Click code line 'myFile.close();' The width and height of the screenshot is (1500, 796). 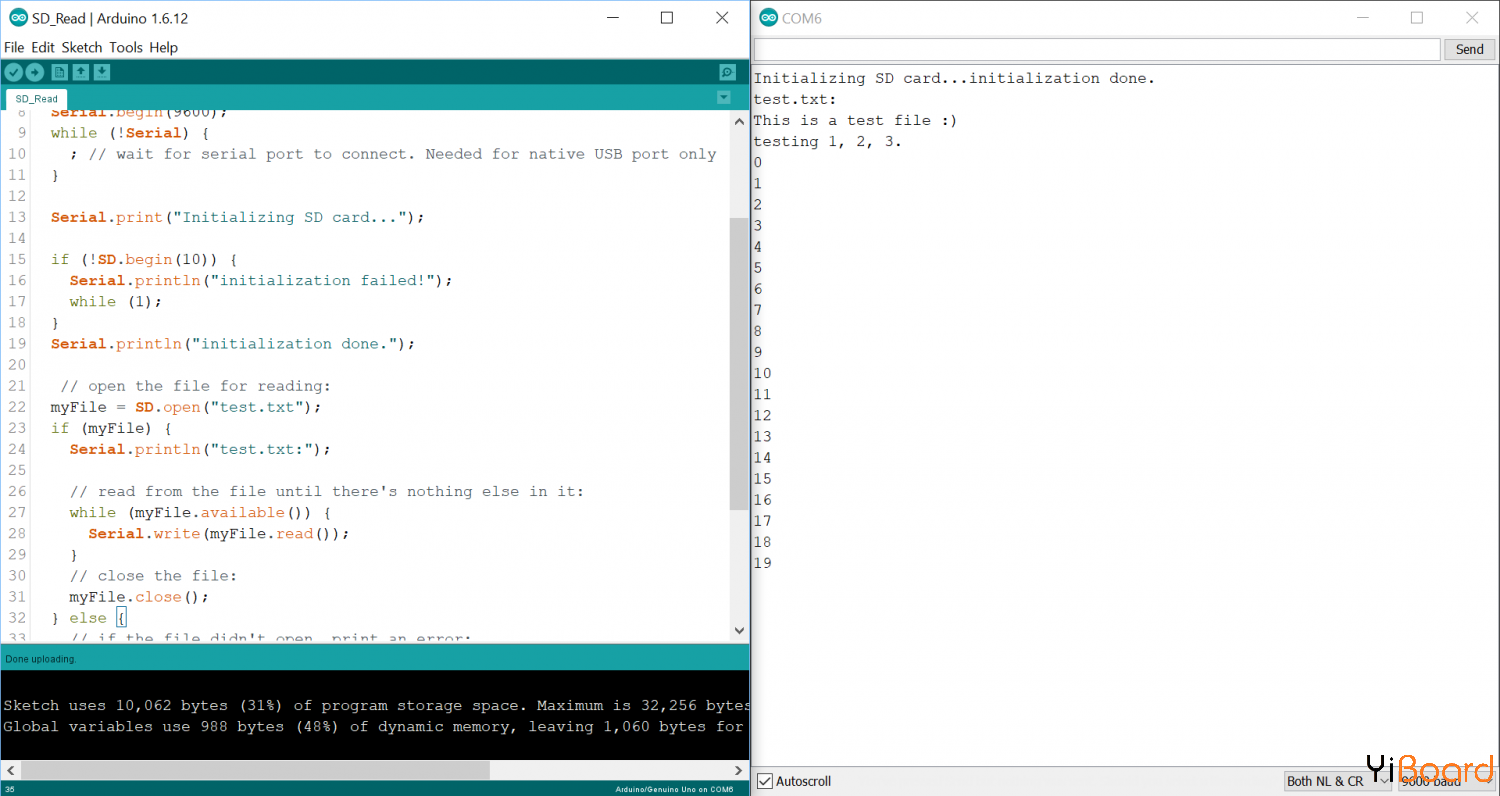coord(139,597)
